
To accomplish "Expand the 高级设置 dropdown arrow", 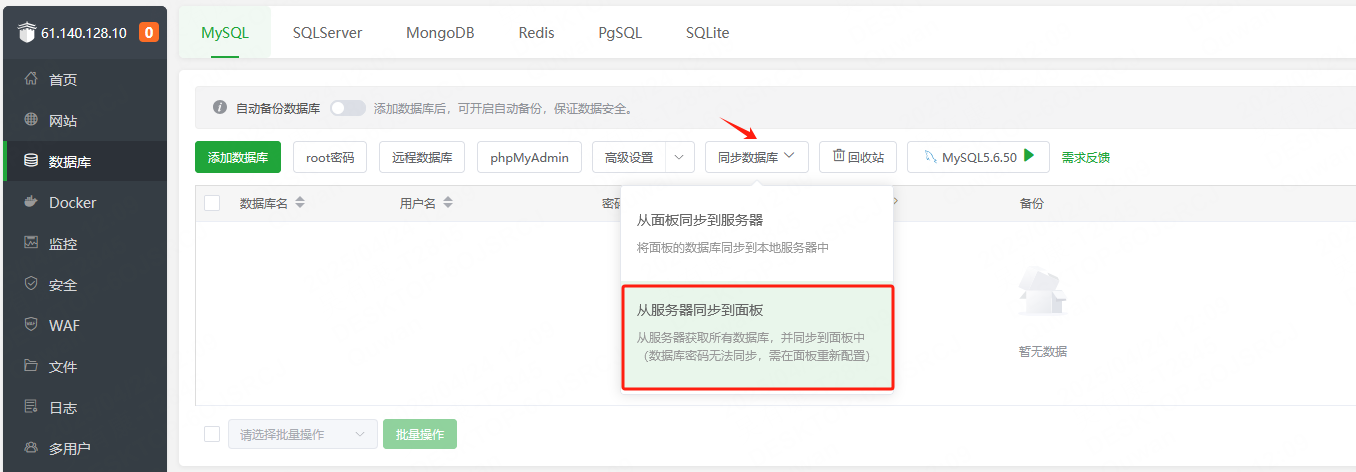I will (680, 157).
